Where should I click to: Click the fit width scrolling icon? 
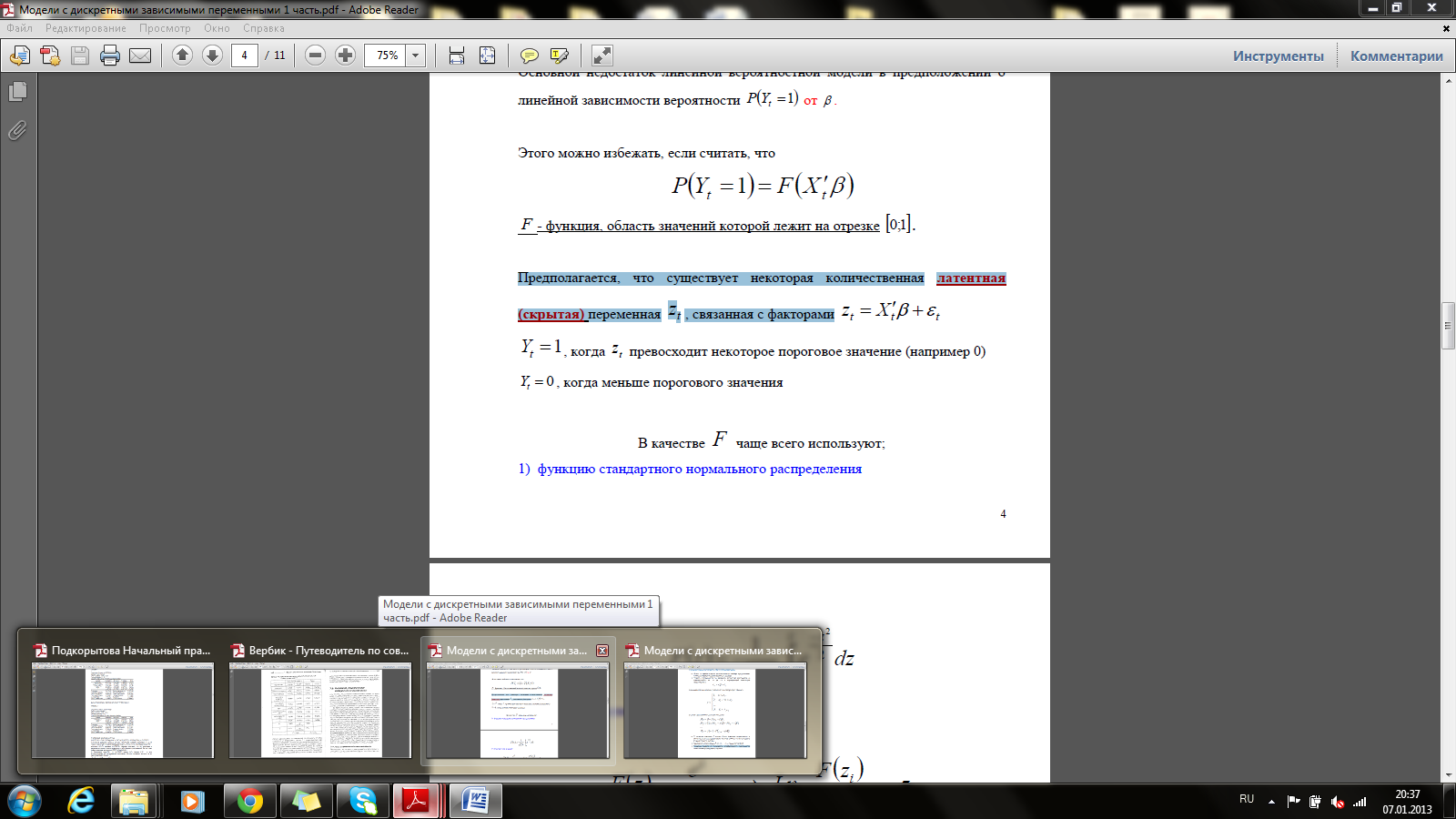pyautogui.click(x=457, y=56)
